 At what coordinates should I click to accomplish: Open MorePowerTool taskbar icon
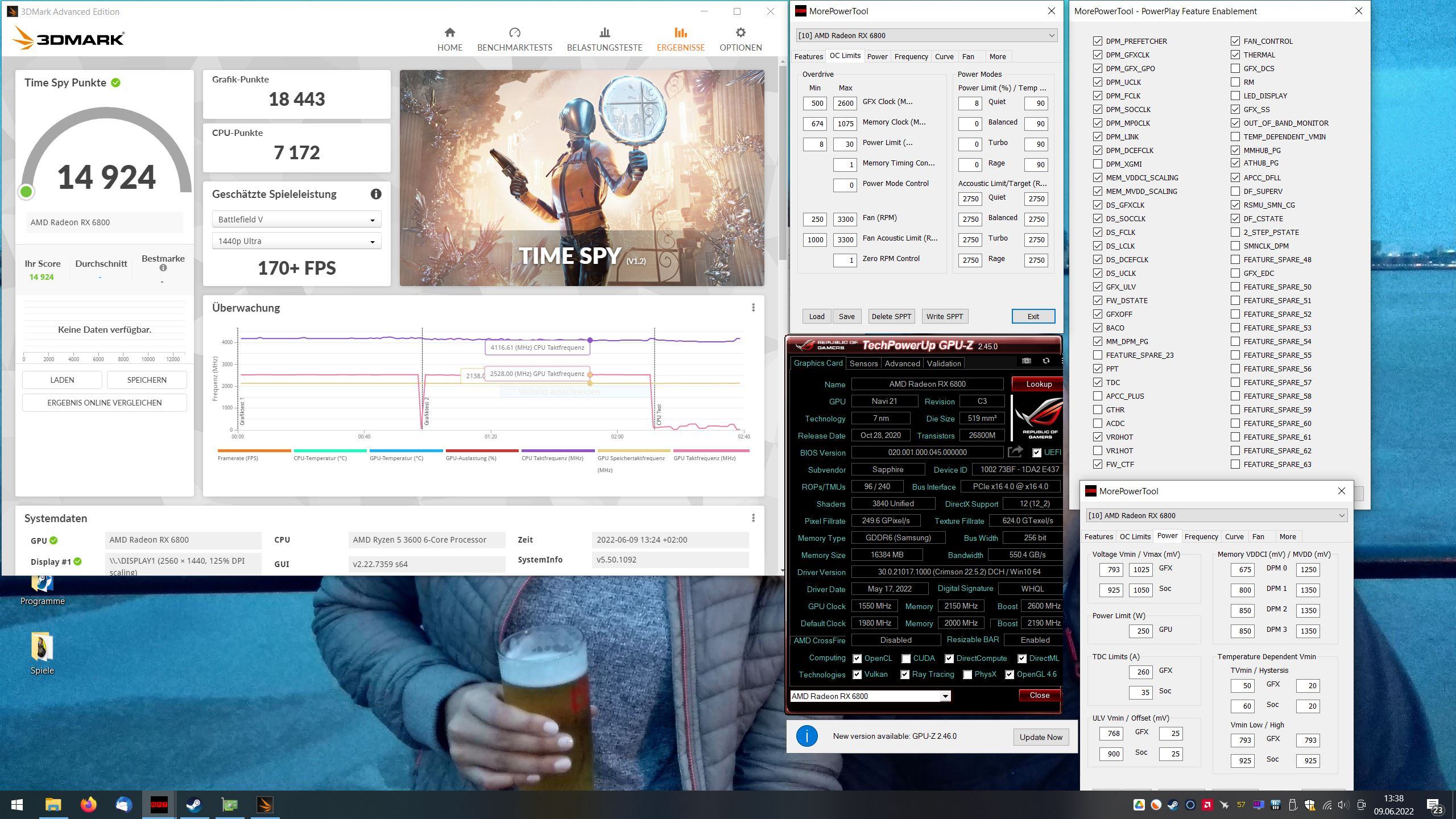[x=159, y=805]
